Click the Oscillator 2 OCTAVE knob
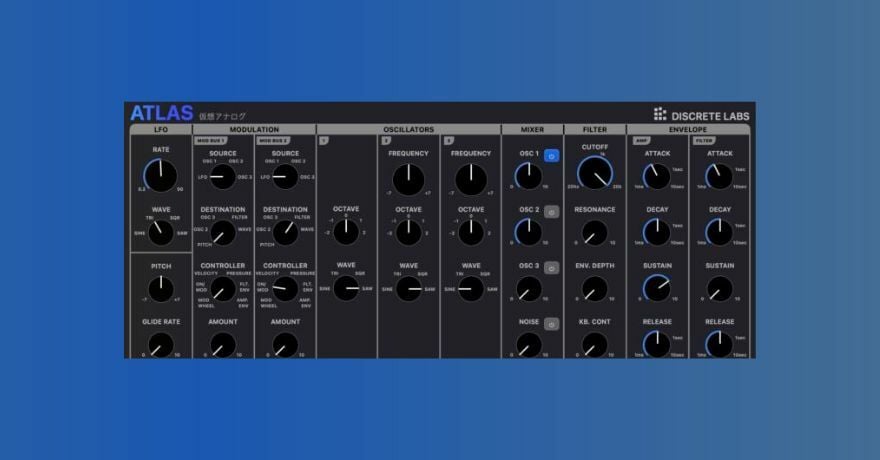880x460 pixels. (x=409, y=232)
